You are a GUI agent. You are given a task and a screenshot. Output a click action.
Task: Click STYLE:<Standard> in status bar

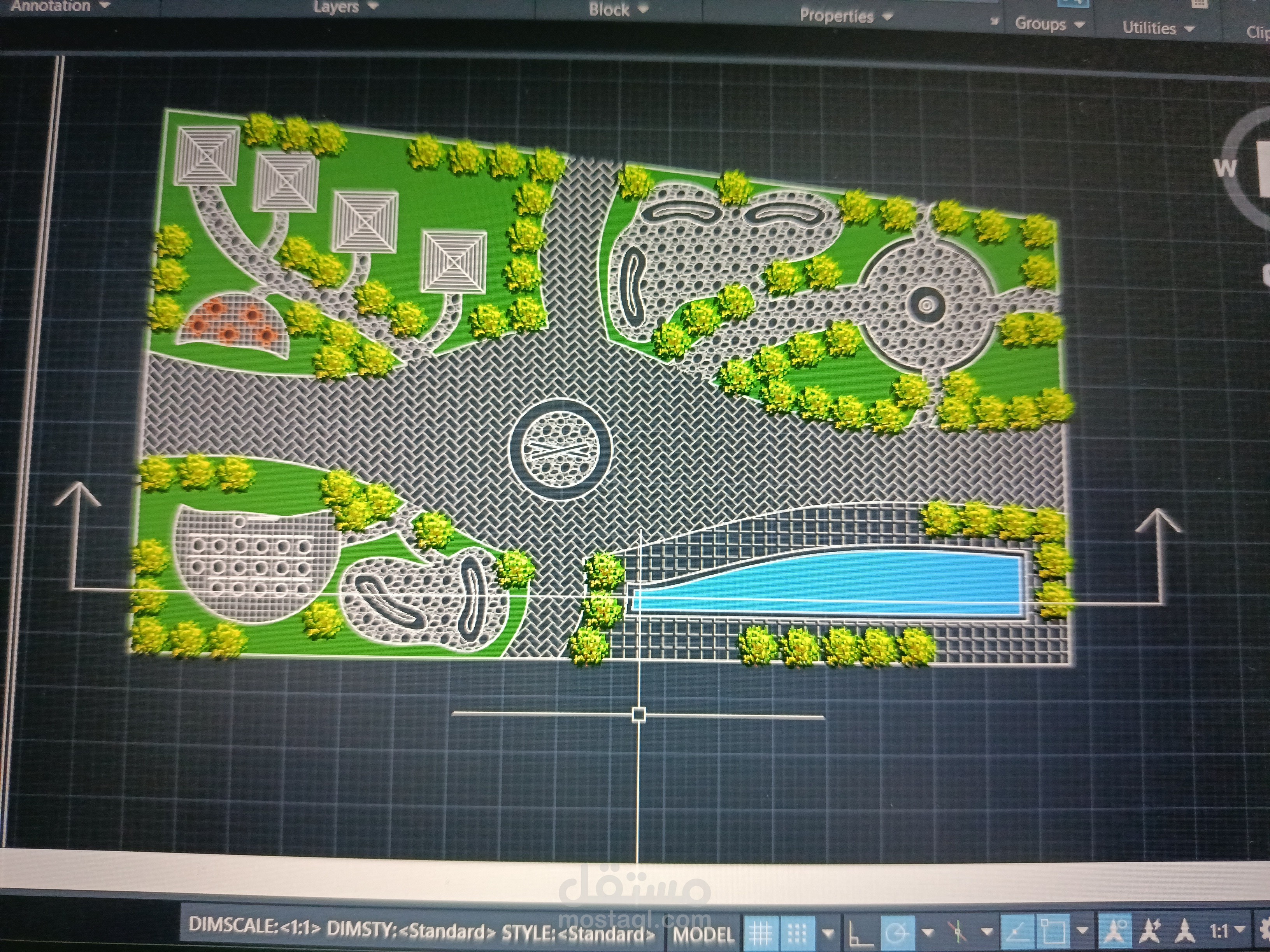[578, 934]
